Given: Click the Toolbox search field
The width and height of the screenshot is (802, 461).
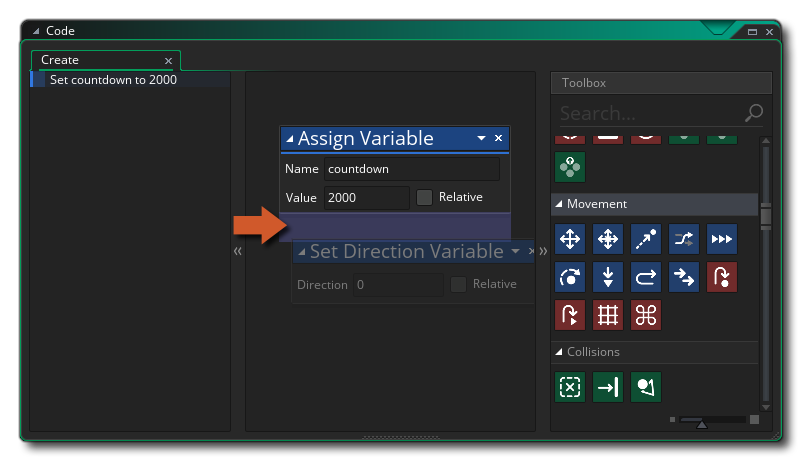Looking at the screenshot, I should [x=650, y=113].
